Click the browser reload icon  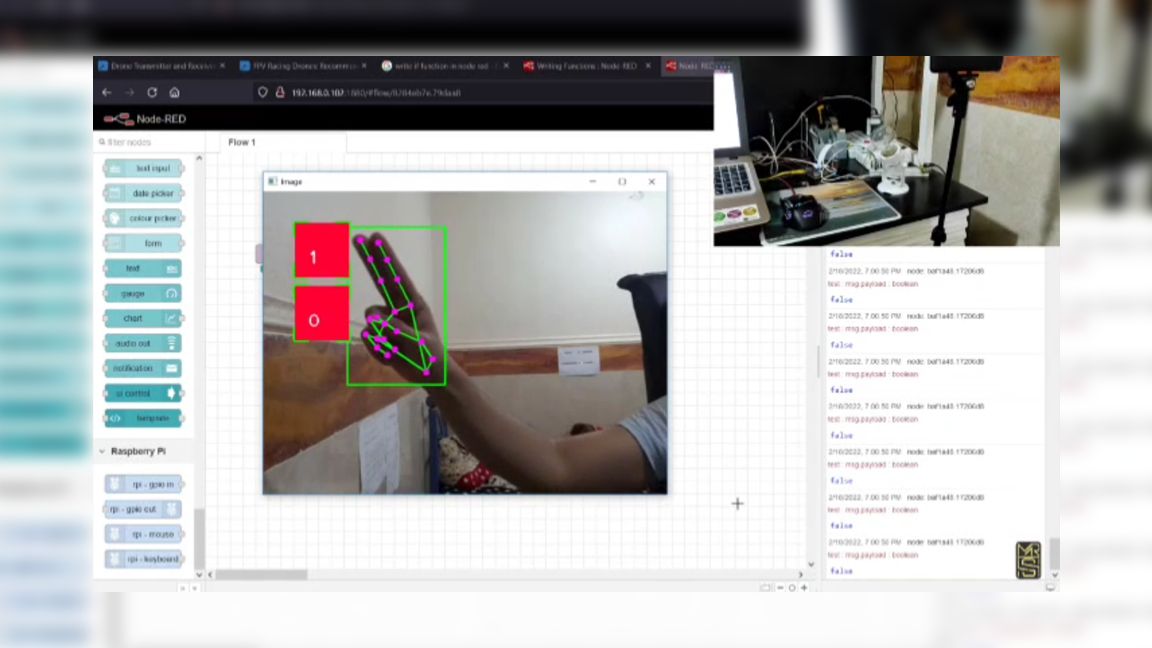[x=151, y=92]
